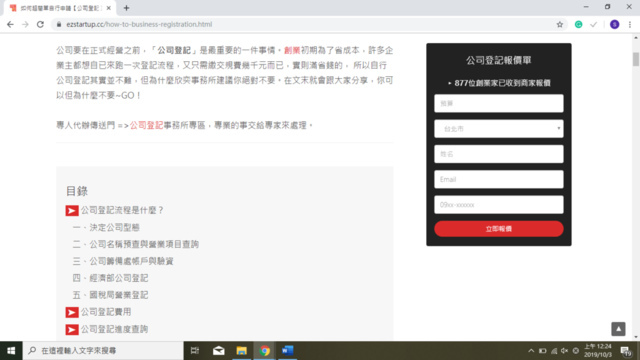Click the 預算 budget input field
The height and width of the screenshot is (360, 640).
tap(499, 103)
